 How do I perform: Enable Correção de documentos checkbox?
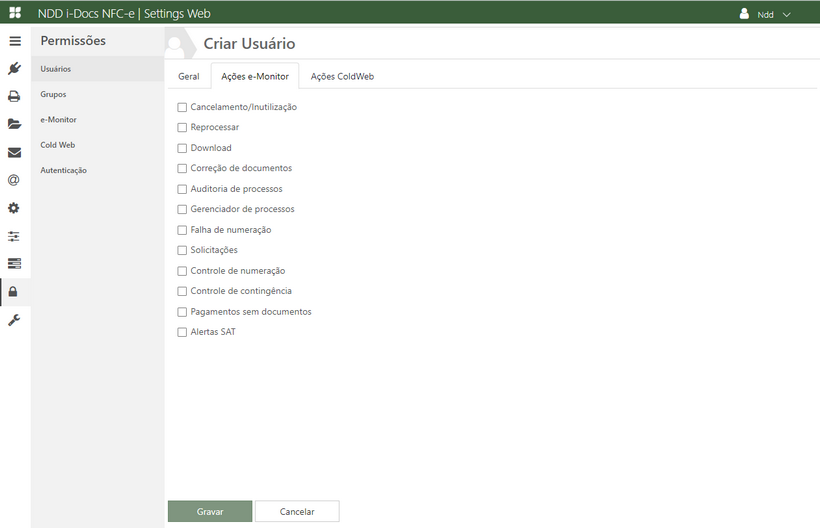click(x=182, y=168)
